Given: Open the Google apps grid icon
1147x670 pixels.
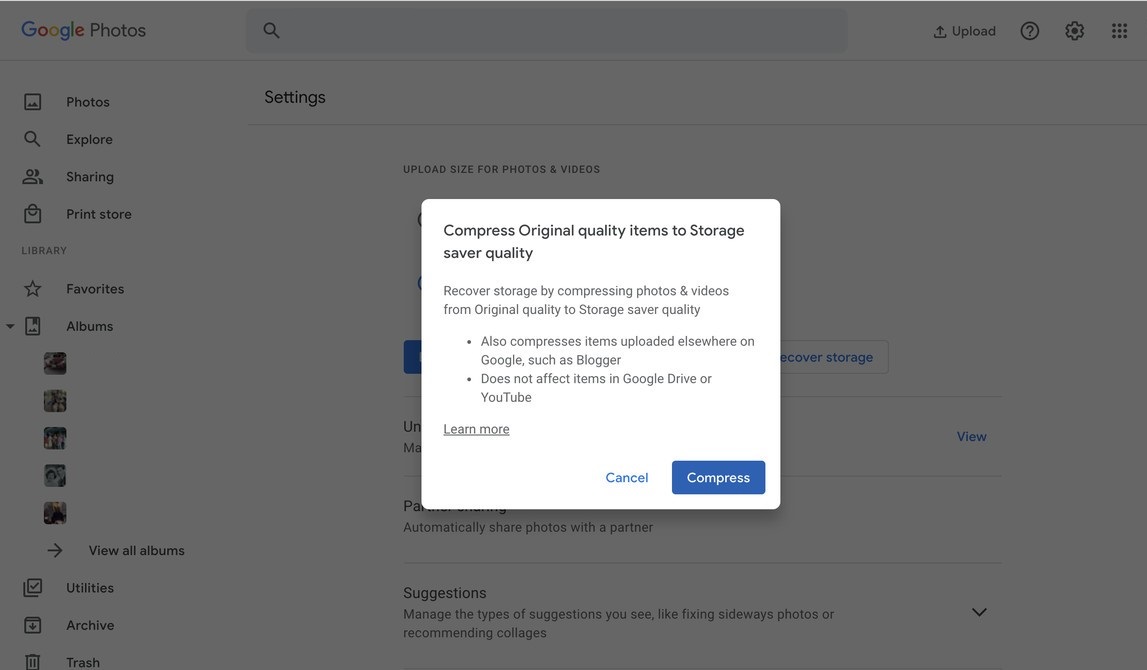Looking at the screenshot, I should (1119, 31).
